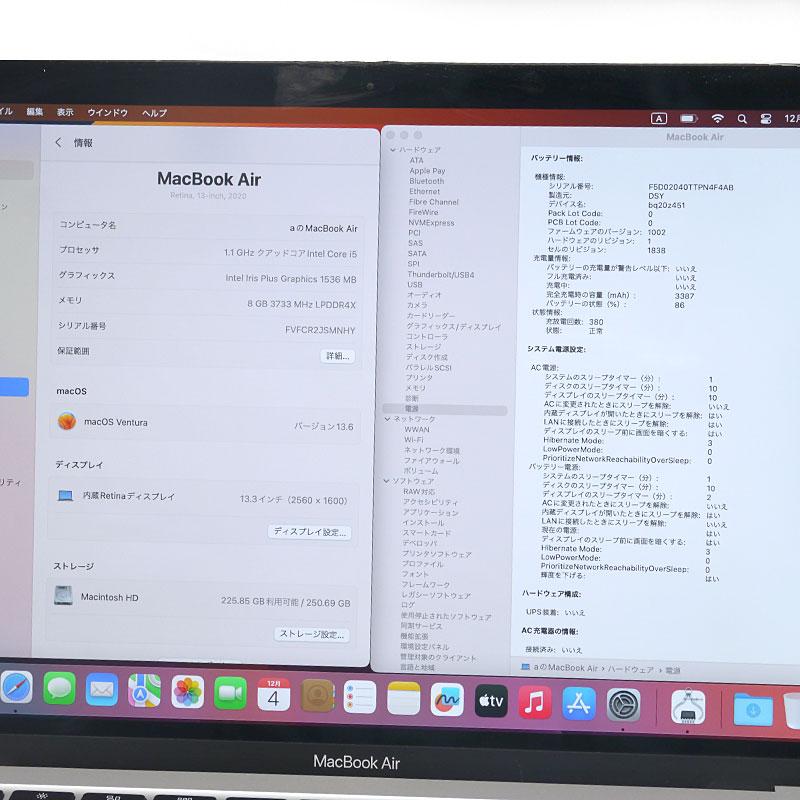Image resolution: width=800 pixels, height=800 pixels.
Task: Open ストレージ設定... button
Action: point(312,634)
